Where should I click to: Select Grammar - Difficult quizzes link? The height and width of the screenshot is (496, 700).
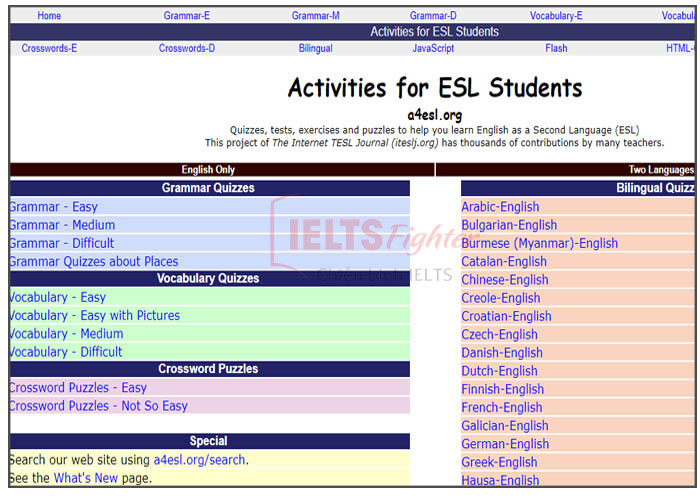coord(62,243)
